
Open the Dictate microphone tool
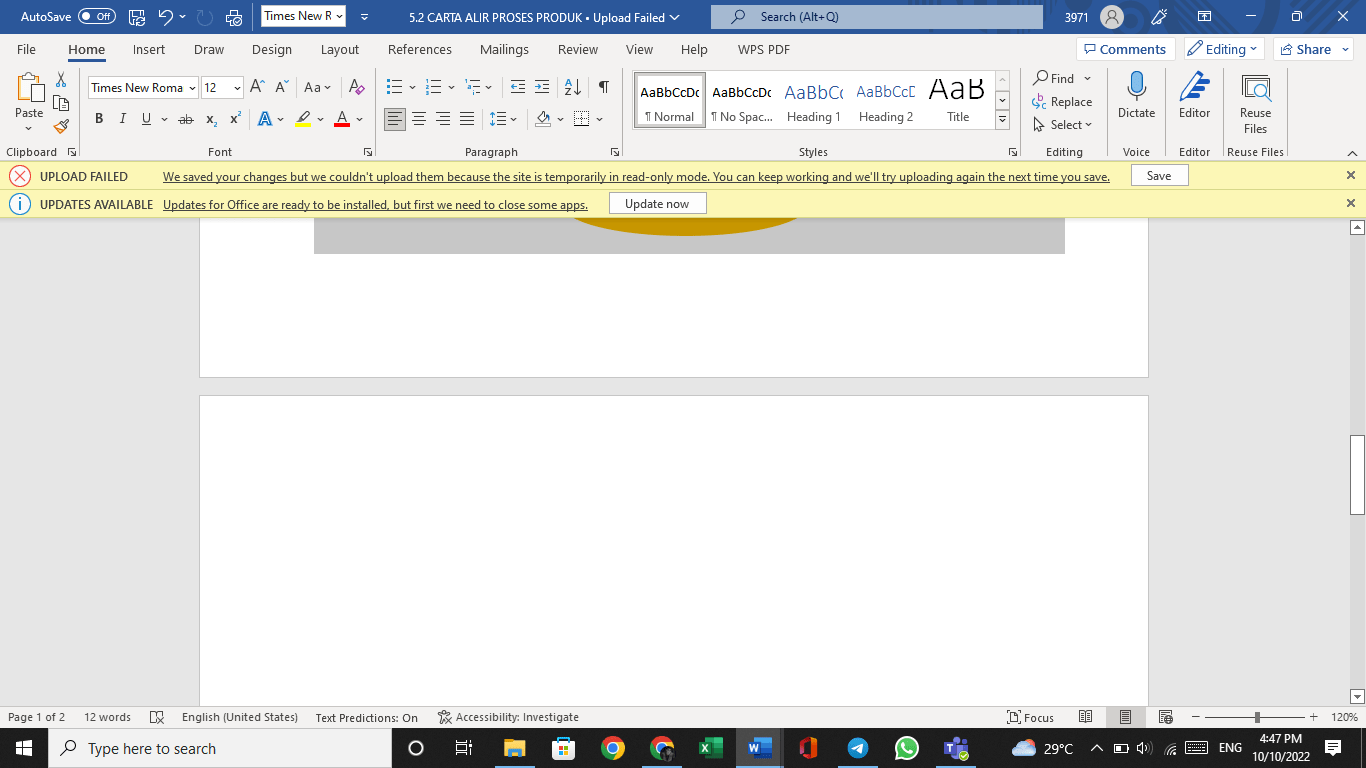pos(1136,96)
